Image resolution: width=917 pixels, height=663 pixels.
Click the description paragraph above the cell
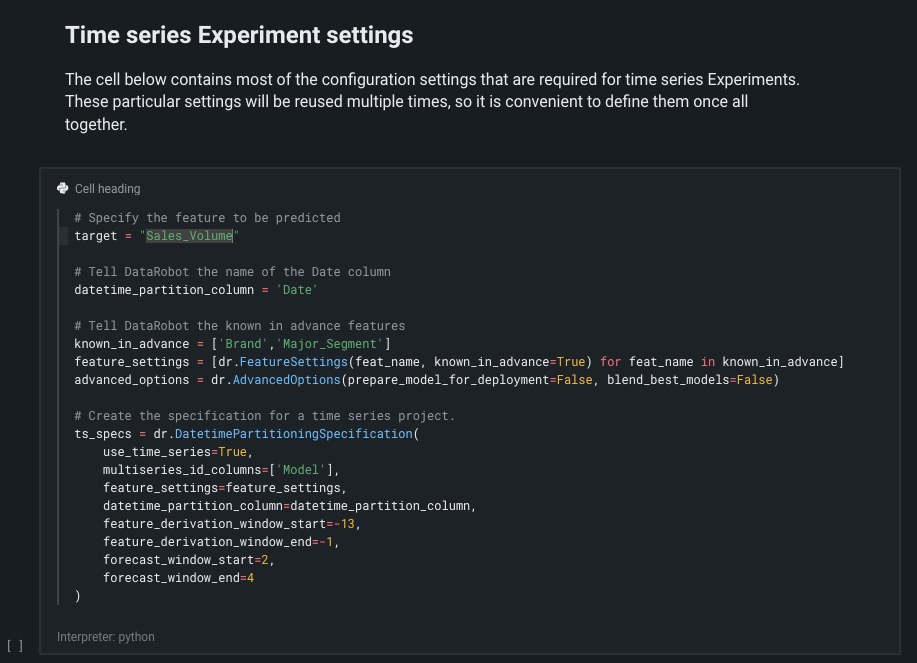tap(430, 102)
